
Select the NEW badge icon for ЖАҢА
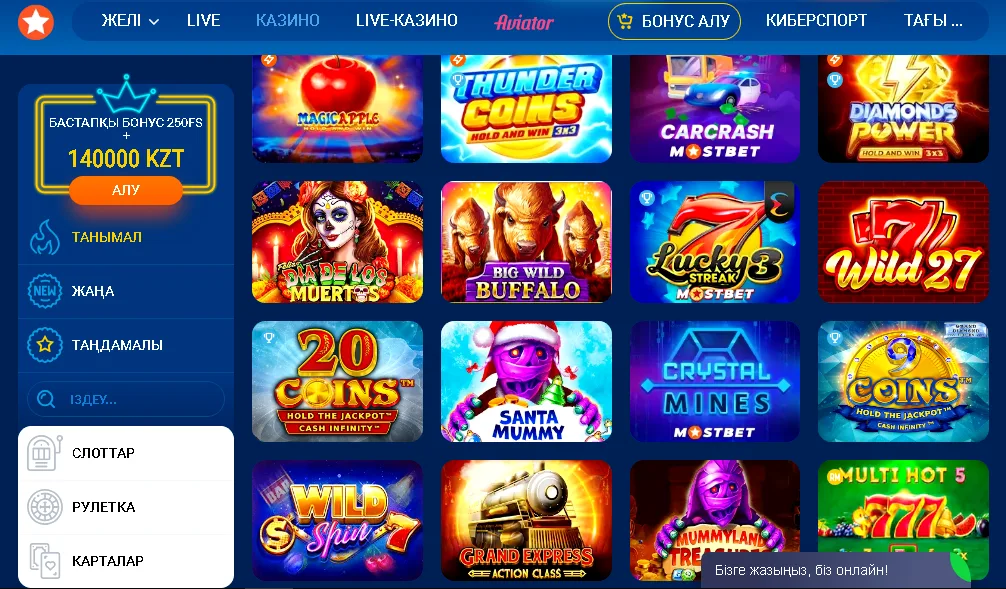point(45,291)
